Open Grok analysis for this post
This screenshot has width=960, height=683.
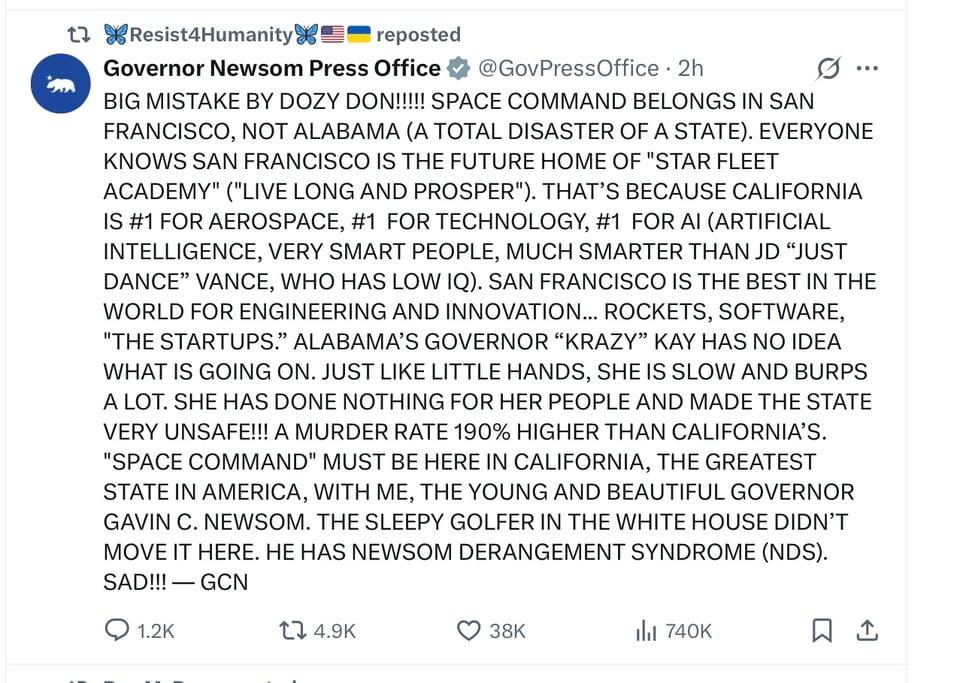point(828,68)
